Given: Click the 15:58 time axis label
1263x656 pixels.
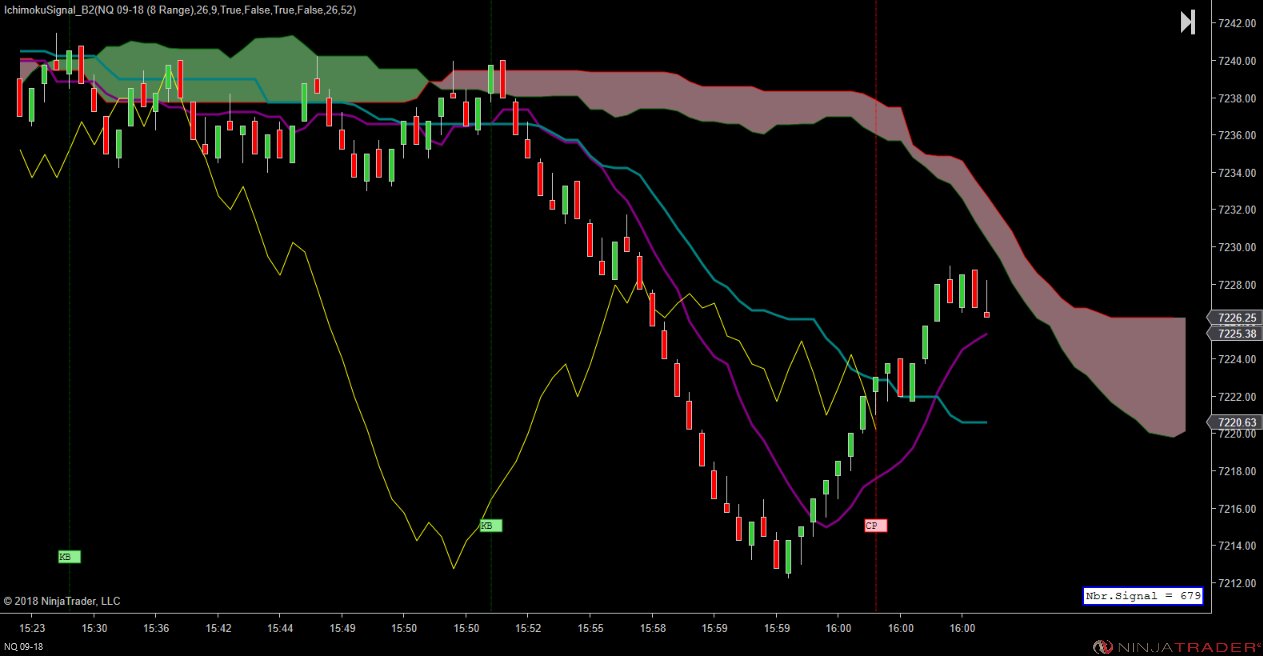Looking at the screenshot, I should click(652, 628).
